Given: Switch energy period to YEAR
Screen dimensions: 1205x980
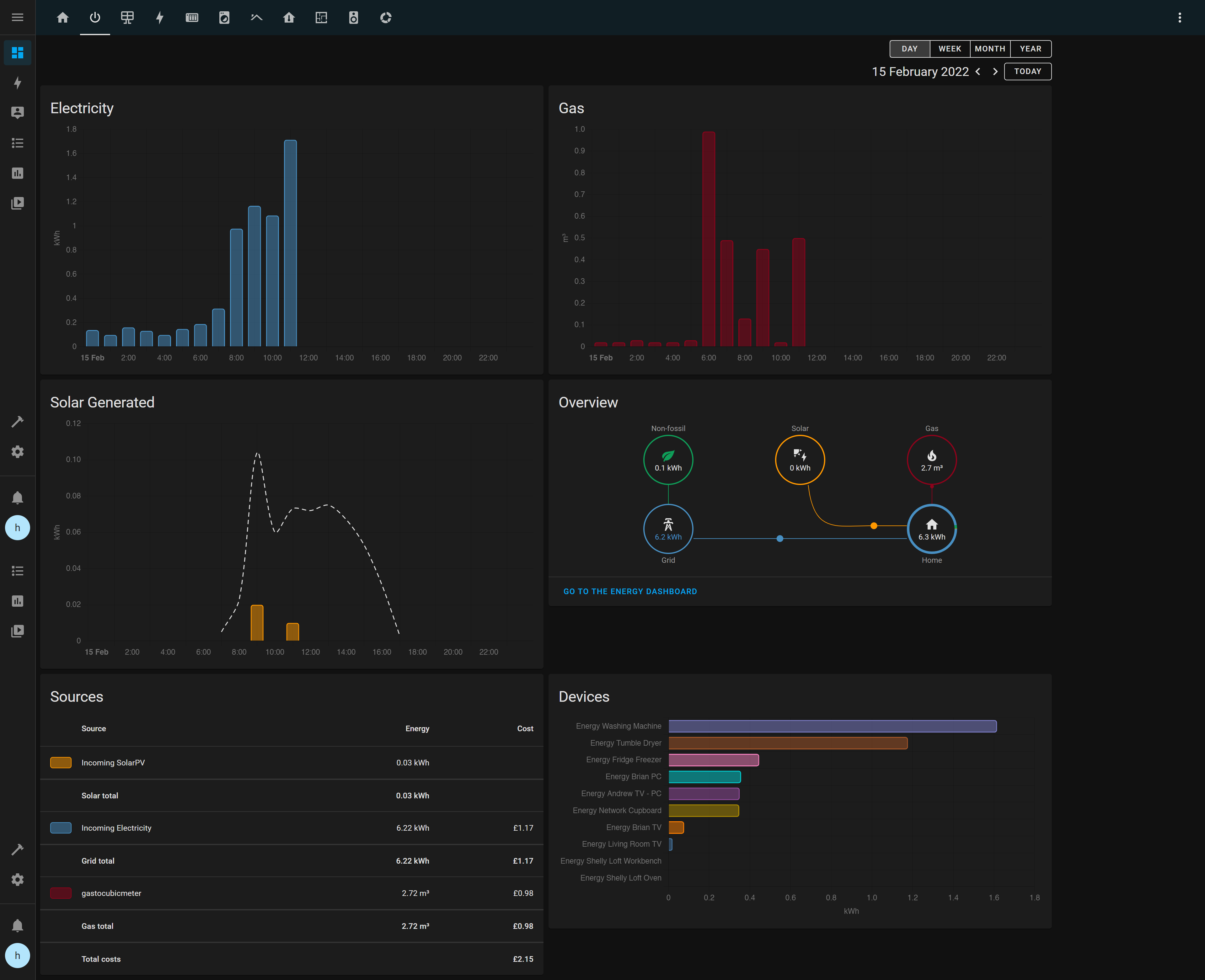Looking at the screenshot, I should [x=1031, y=49].
